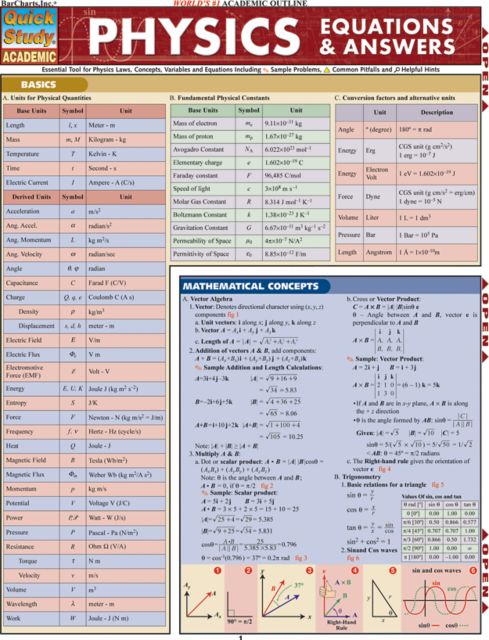The width and height of the screenshot is (489, 640).
Task: Click the Tesla (Wb/m²) unit cell
Action: click(126, 460)
